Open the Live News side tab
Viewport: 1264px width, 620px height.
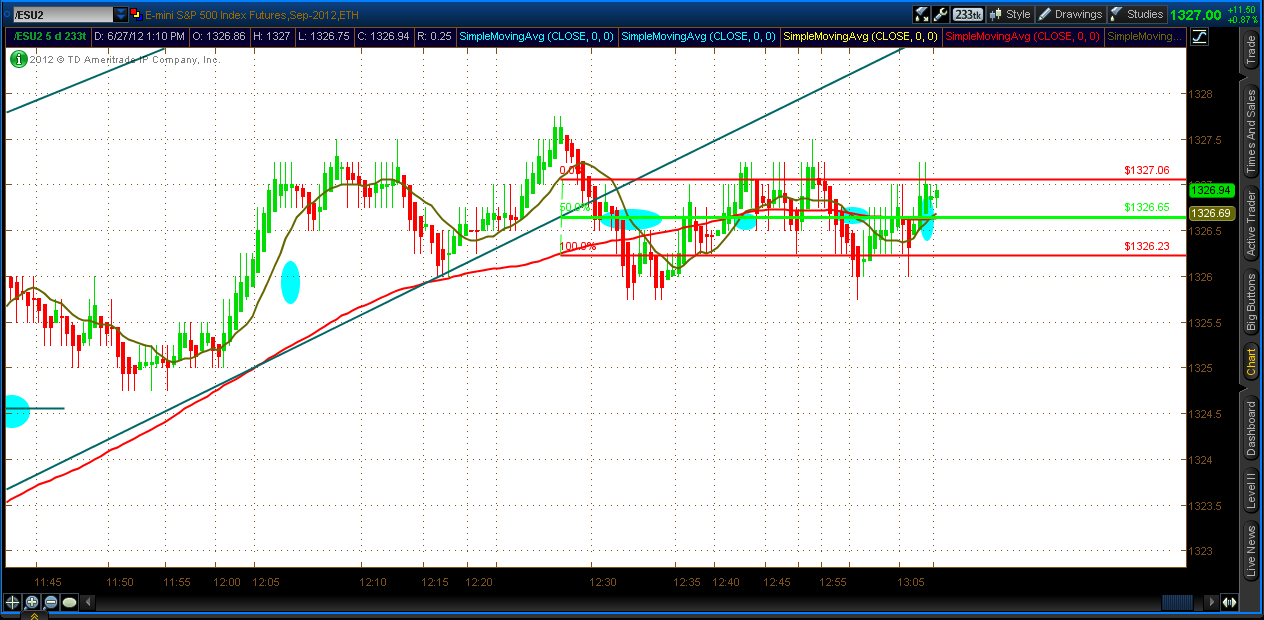pyautogui.click(x=1251, y=549)
